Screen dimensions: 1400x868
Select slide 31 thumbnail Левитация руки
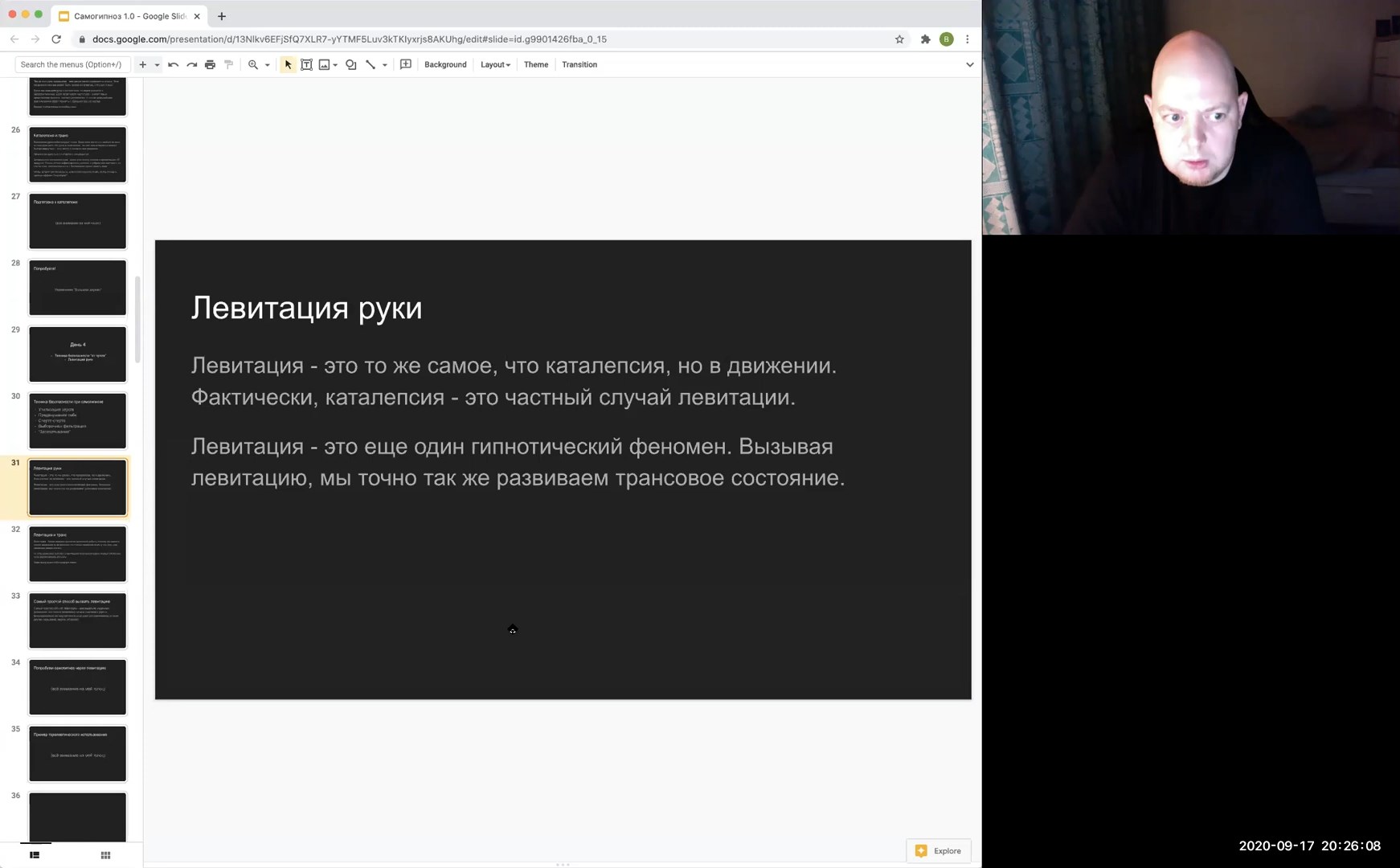[x=78, y=488]
